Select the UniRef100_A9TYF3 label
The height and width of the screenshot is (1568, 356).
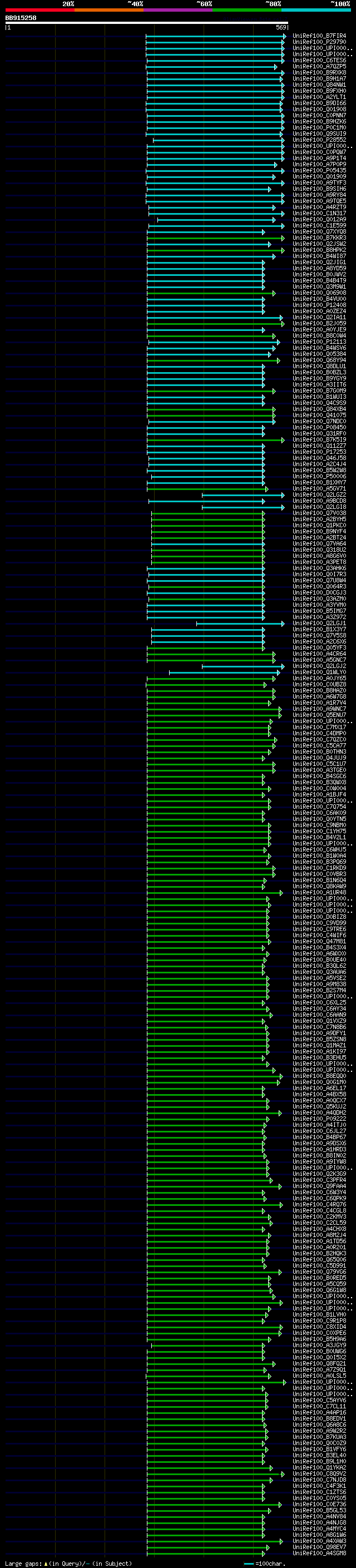(x=319, y=183)
